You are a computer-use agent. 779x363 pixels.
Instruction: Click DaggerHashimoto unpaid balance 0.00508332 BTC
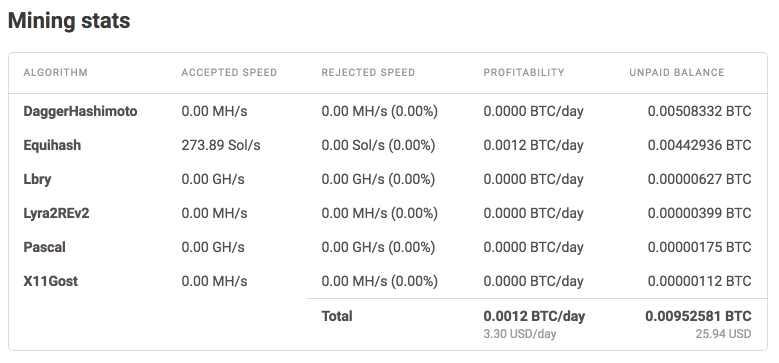pos(700,111)
